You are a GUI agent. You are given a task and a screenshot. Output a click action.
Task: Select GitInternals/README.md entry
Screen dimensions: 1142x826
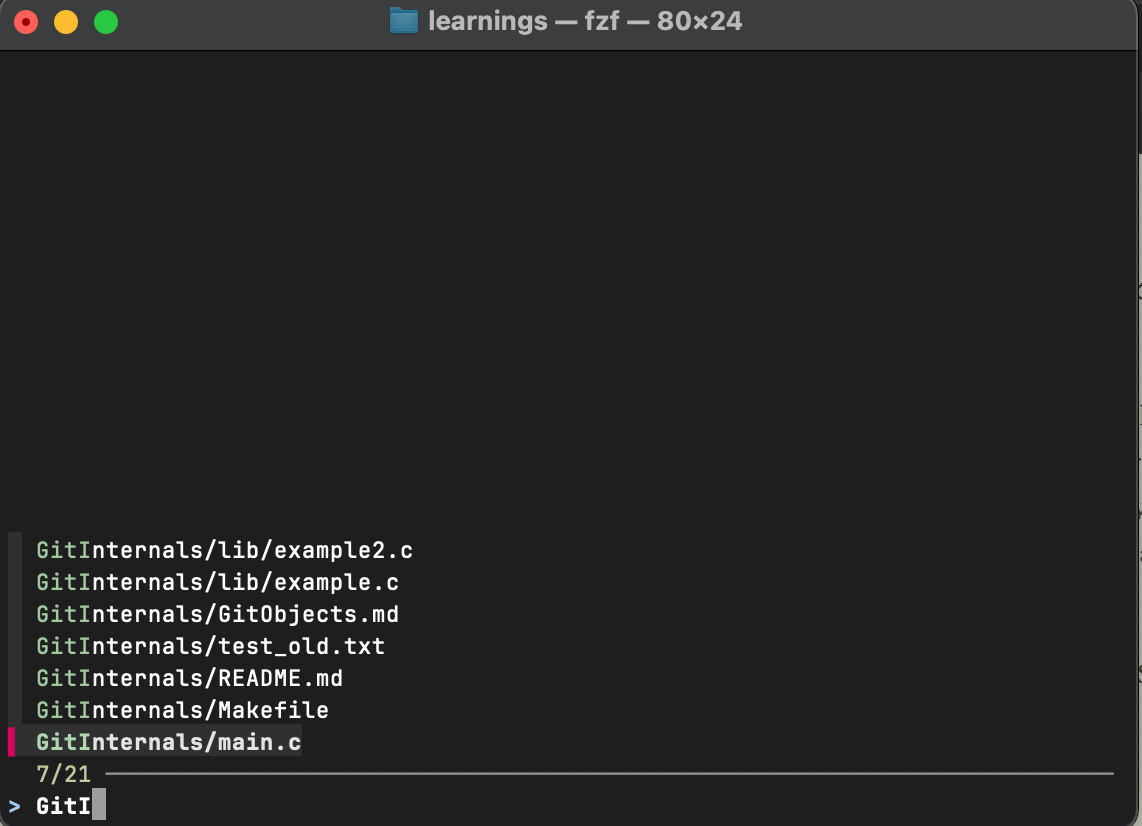[x=189, y=677]
